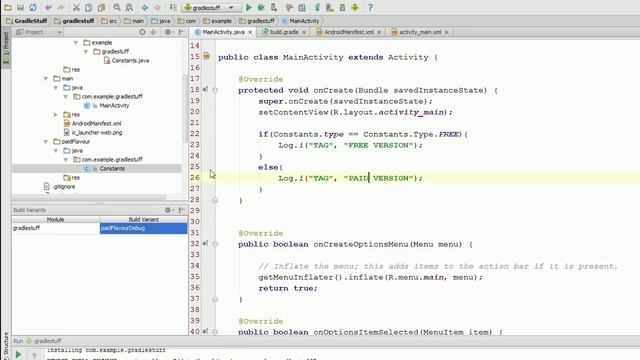Open Android Device Monitor icon
640x360 pixels.
[x=355, y=7]
